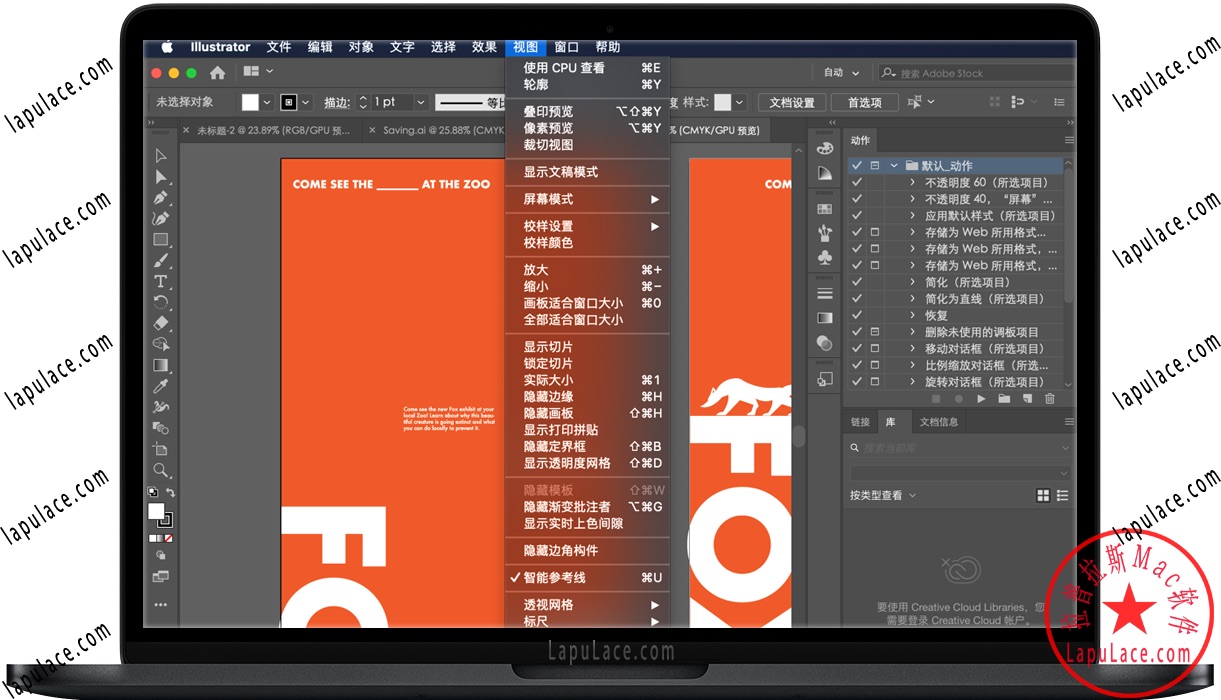The height and width of the screenshot is (700, 1221).
Task: Open Edit Toolbar three dots
Action: point(160,604)
